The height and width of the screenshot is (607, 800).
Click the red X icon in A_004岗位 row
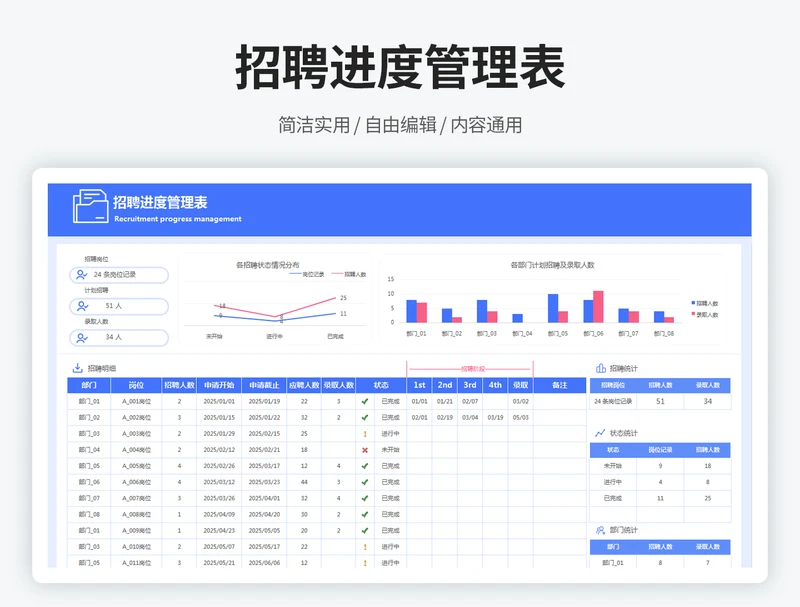(365, 450)
